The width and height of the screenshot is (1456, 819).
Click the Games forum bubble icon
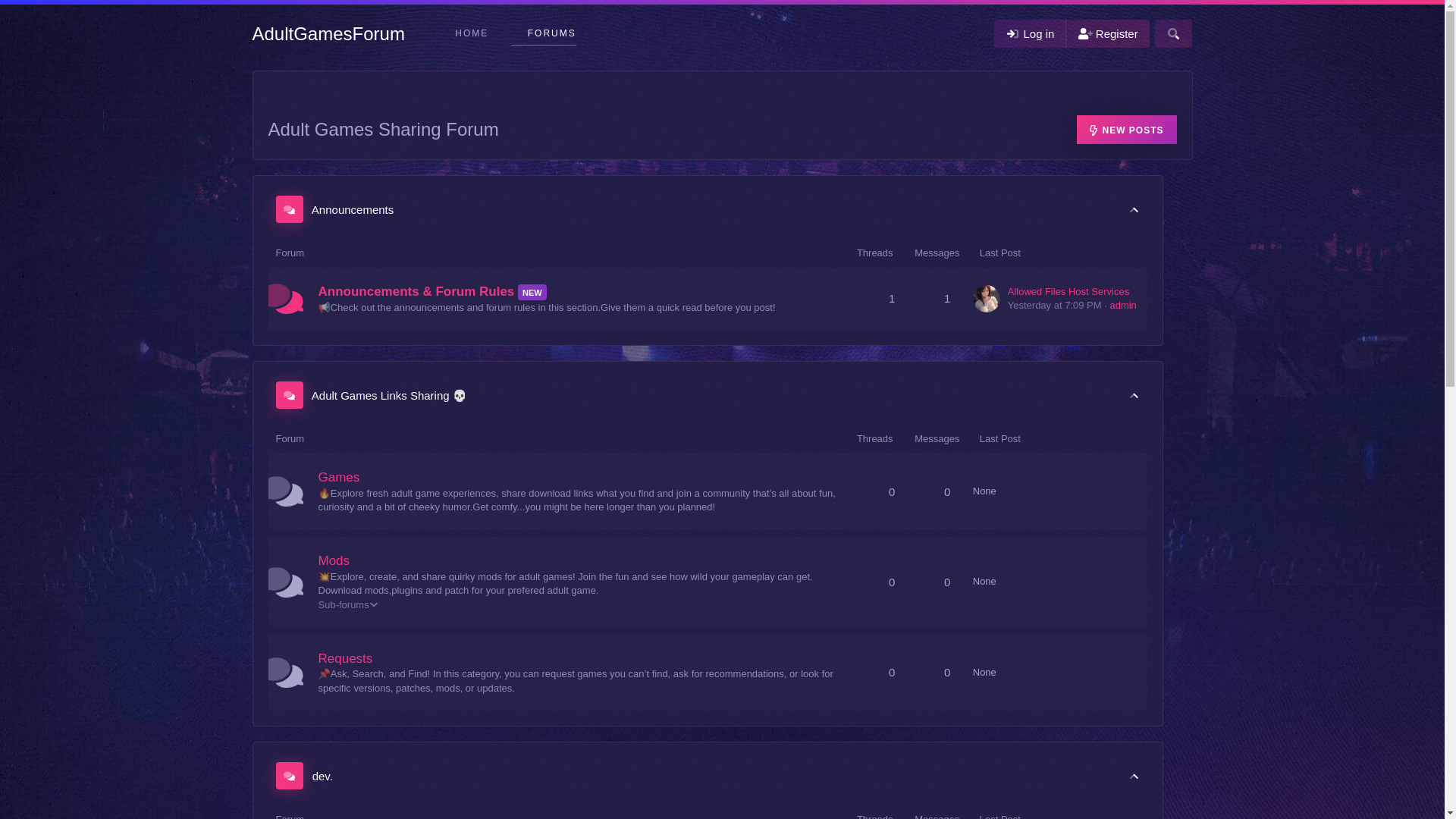(x=286, y=491)
